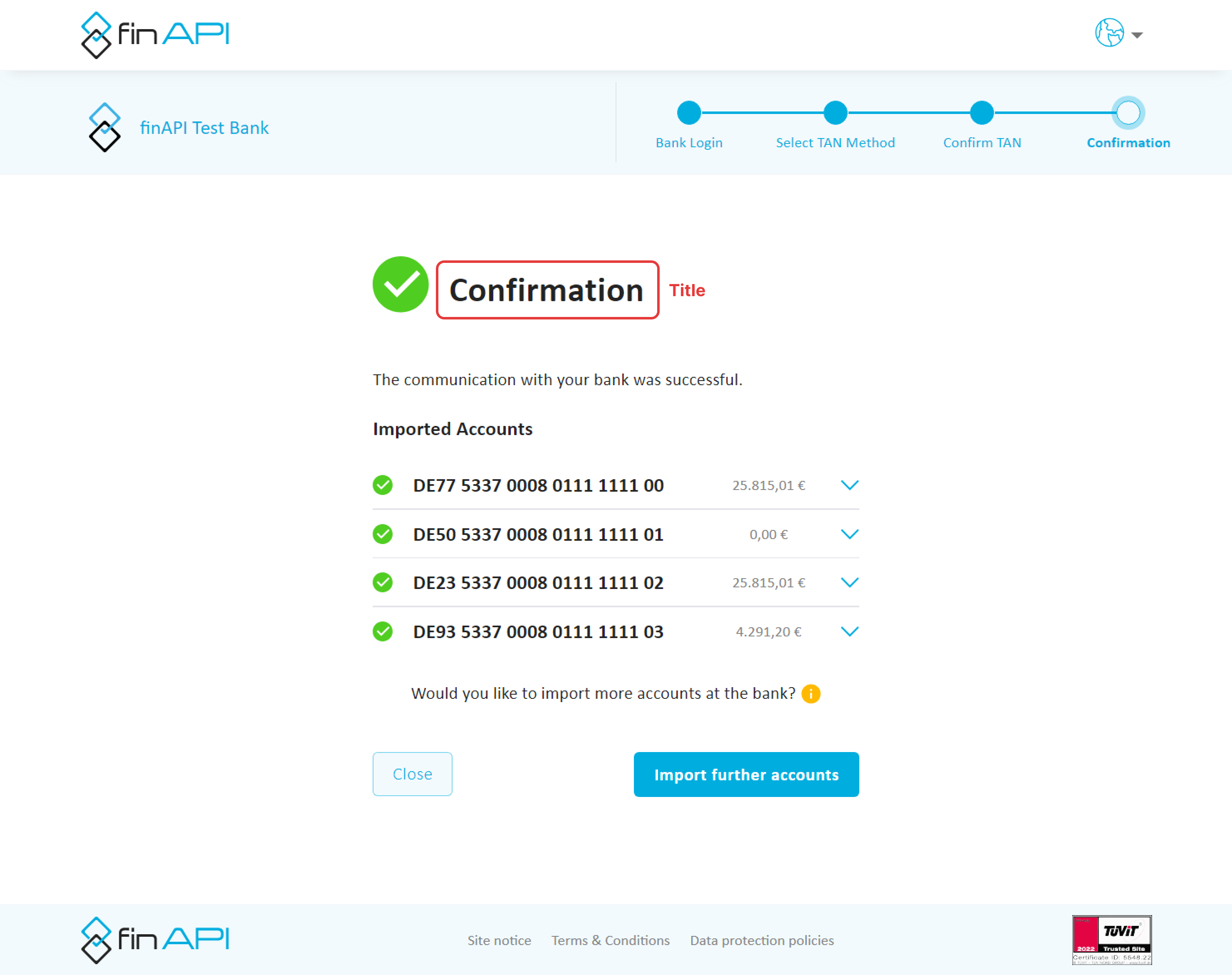Click the finAPI Test Bank logo icon

105,127
